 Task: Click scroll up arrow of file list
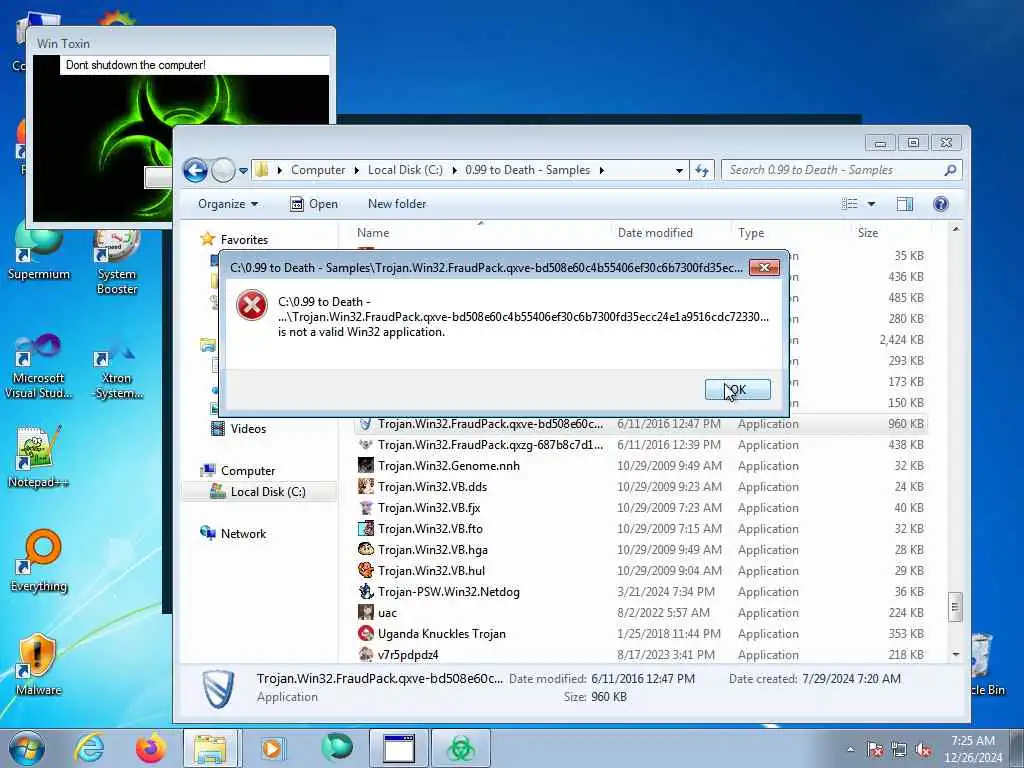pyautogui.click(x=955, y=230)
